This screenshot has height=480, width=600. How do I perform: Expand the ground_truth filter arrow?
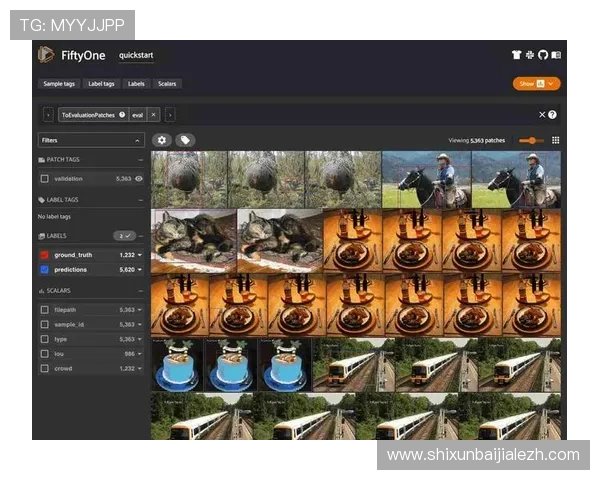[x=140, y=255]
